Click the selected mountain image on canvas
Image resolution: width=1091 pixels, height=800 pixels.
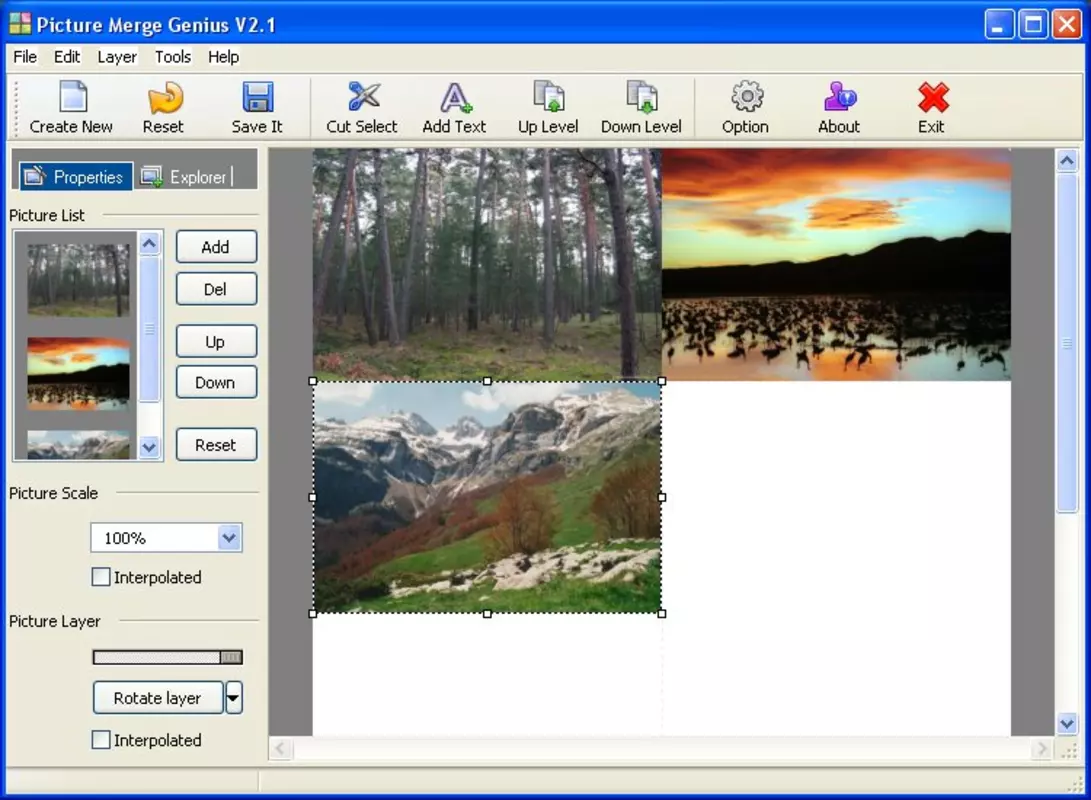click(487, 497)
